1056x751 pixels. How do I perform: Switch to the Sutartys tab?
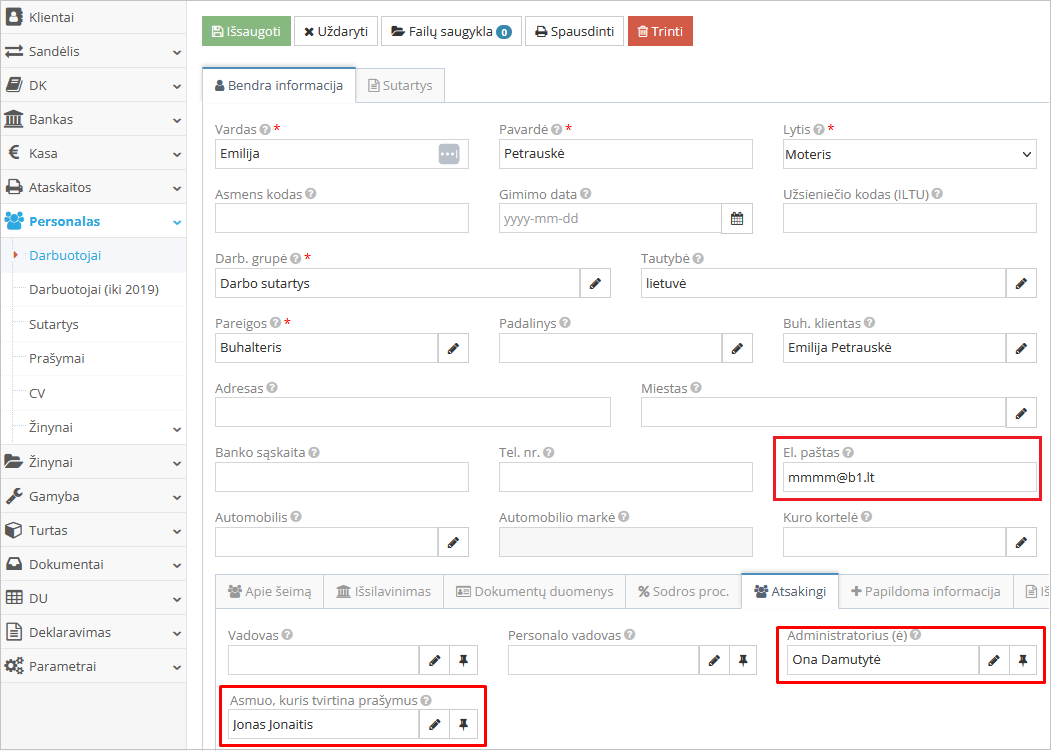point(400,86)
